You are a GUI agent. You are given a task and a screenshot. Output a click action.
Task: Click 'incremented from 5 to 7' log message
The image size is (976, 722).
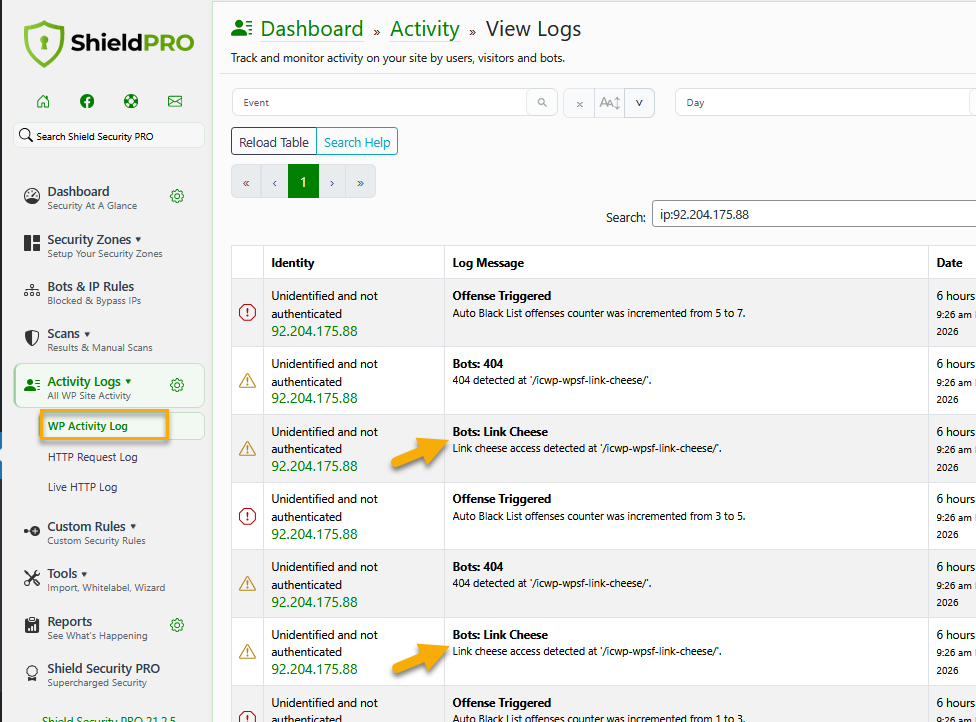click(x=599, y=313)
